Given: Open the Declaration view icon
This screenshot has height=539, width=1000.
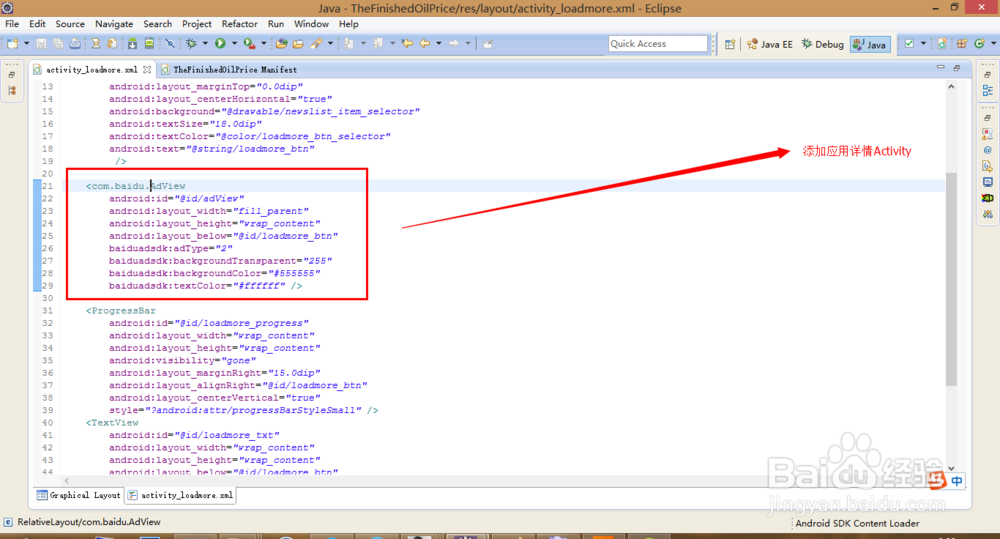Looking at the screenshot, I should pyautogui.click(x=987, y=166).
